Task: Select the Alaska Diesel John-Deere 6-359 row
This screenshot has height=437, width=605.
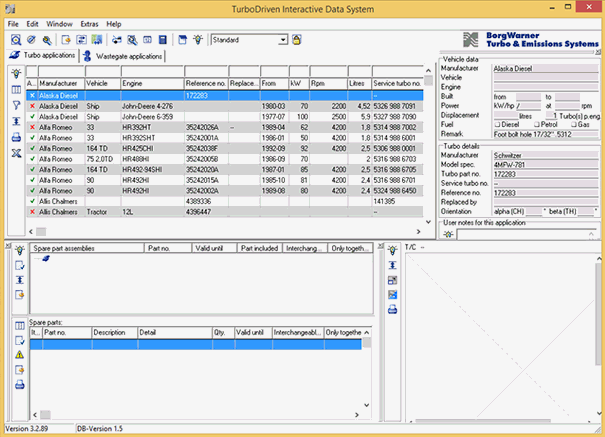Action: pos(225,117)
